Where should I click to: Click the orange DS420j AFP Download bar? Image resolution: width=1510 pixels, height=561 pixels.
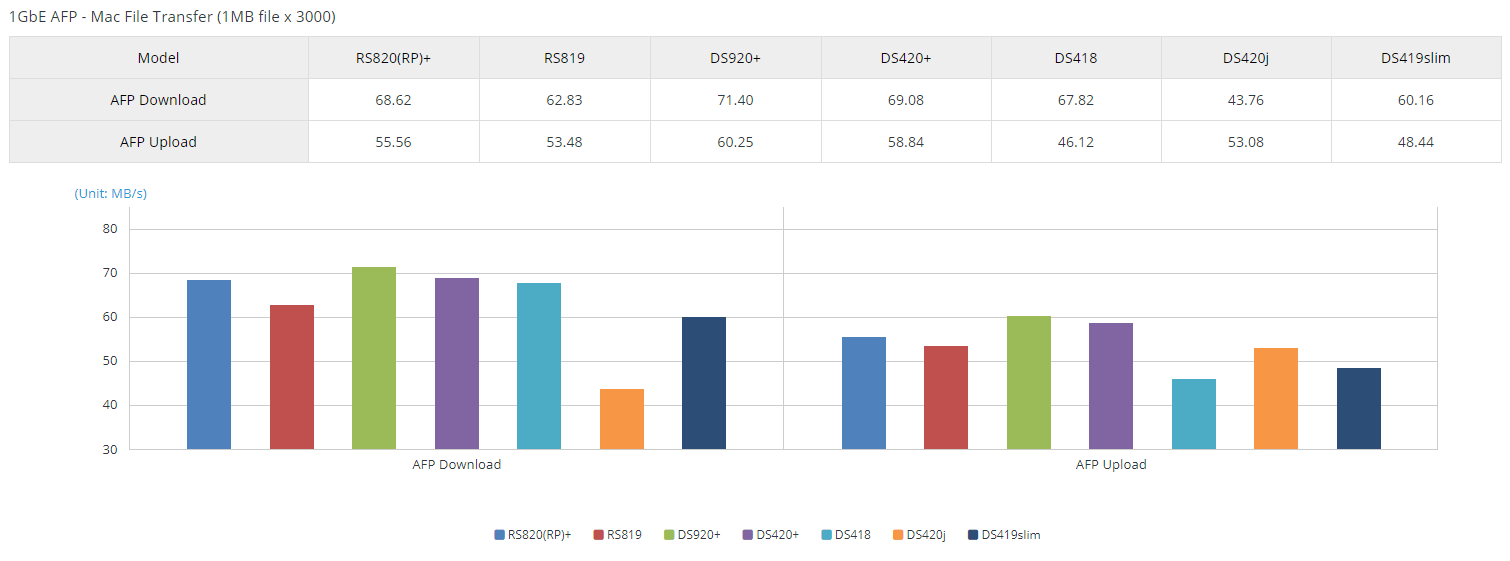622,419
